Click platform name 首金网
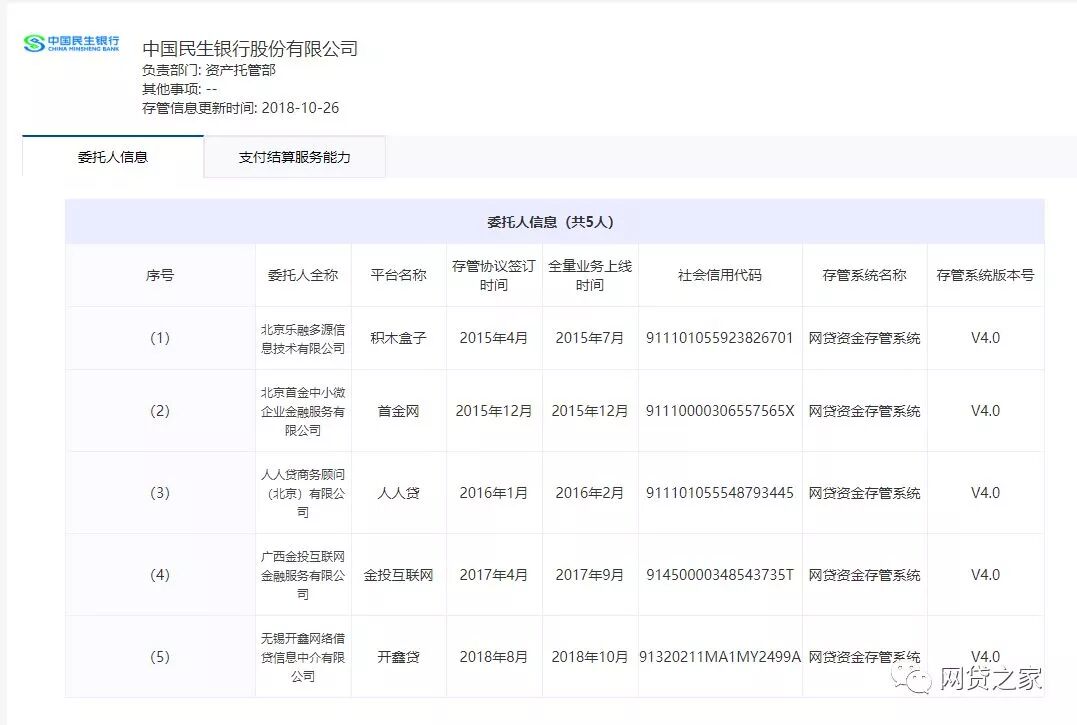Image resolution: width=1077 pixels, height=725 pixels. click(398, 411)
